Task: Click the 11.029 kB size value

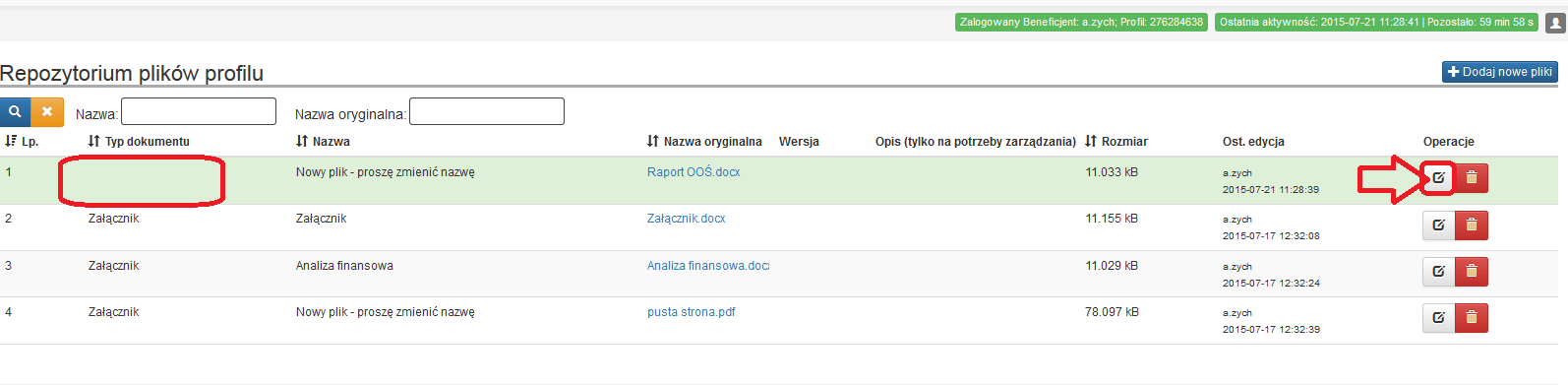Action: (x=1112, y=266)
